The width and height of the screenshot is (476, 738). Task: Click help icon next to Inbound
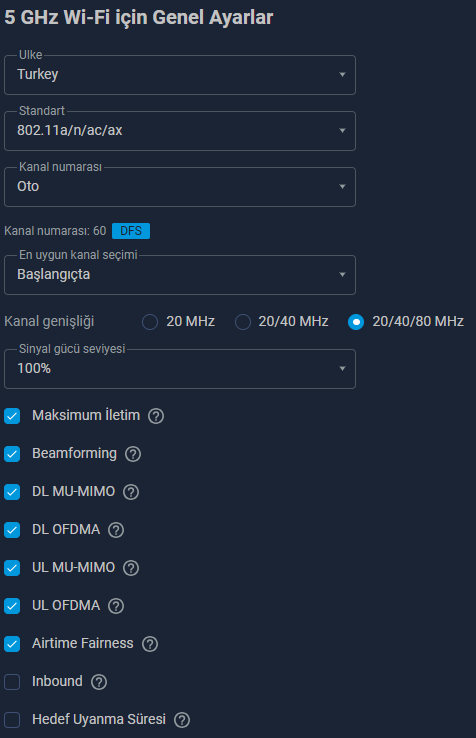pyautogui.click(x=99, y=682)
